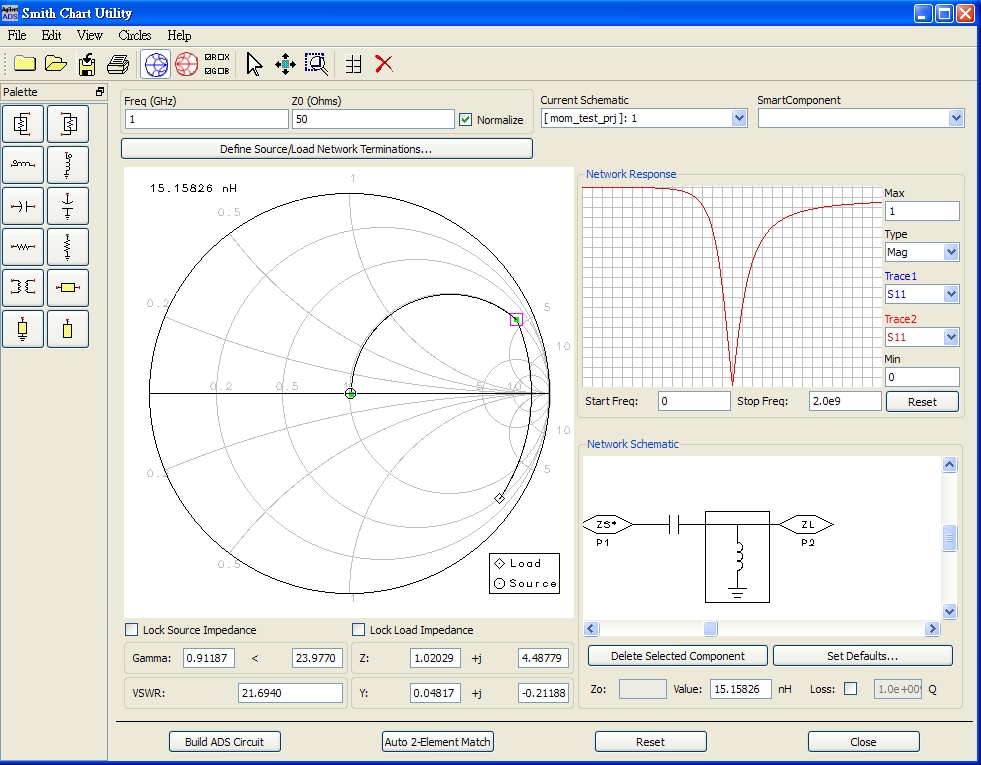The image size is (981, 765).
Task: Open the Edit menu
Action: point(51,36)
